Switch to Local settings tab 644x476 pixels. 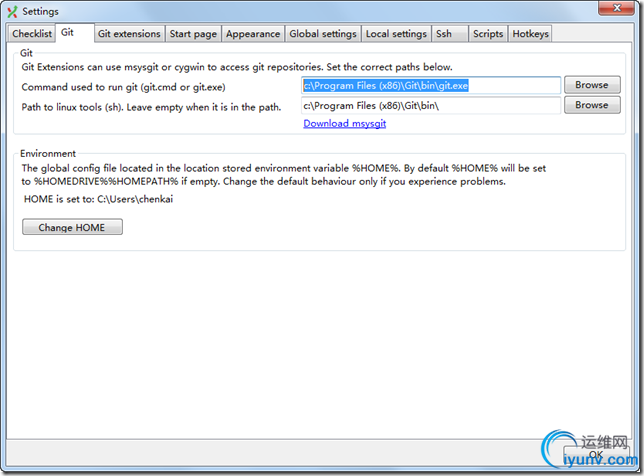click(396, 34)
